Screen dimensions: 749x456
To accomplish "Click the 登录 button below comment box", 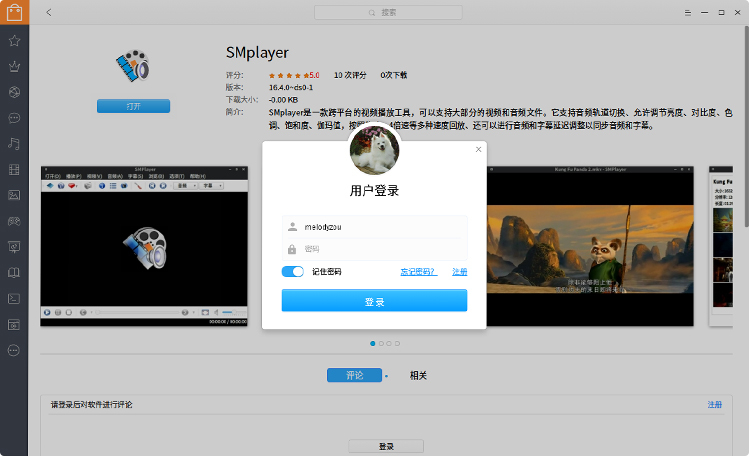I will (386, 446).
